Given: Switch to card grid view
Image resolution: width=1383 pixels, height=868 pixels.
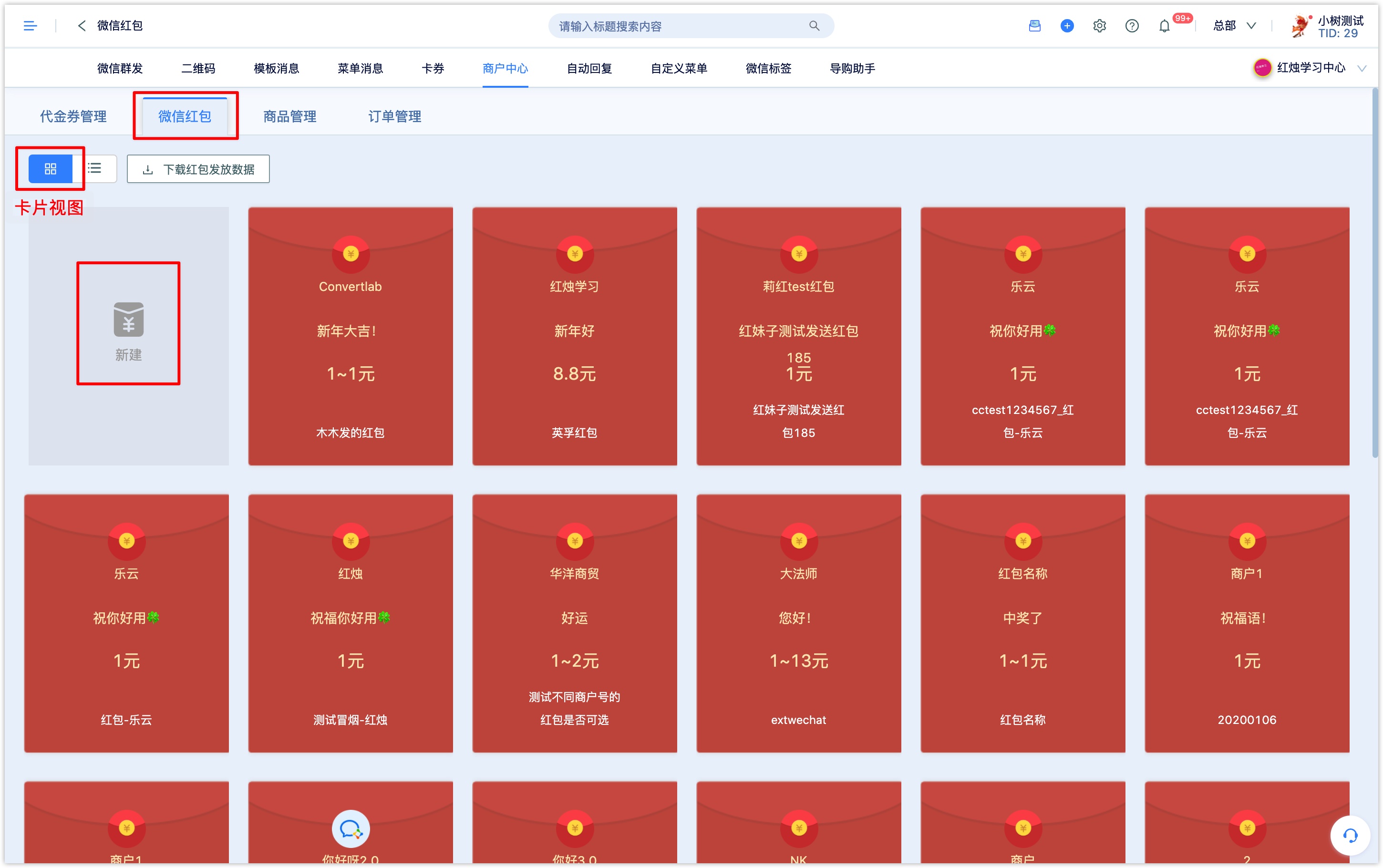Looking at the screenshot, I should pyautogui.click(x=51, y=169).
